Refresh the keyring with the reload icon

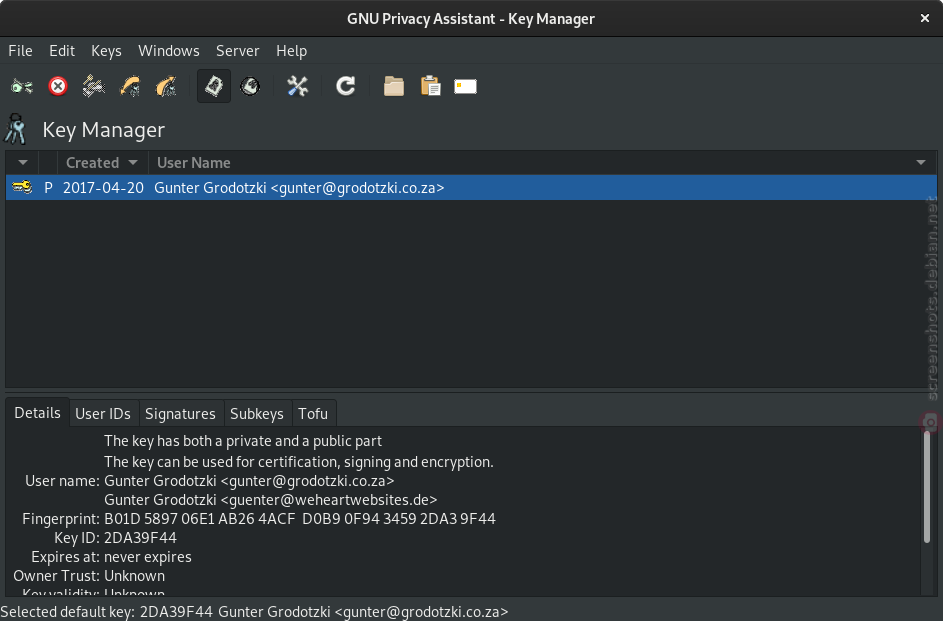[346, 87]
